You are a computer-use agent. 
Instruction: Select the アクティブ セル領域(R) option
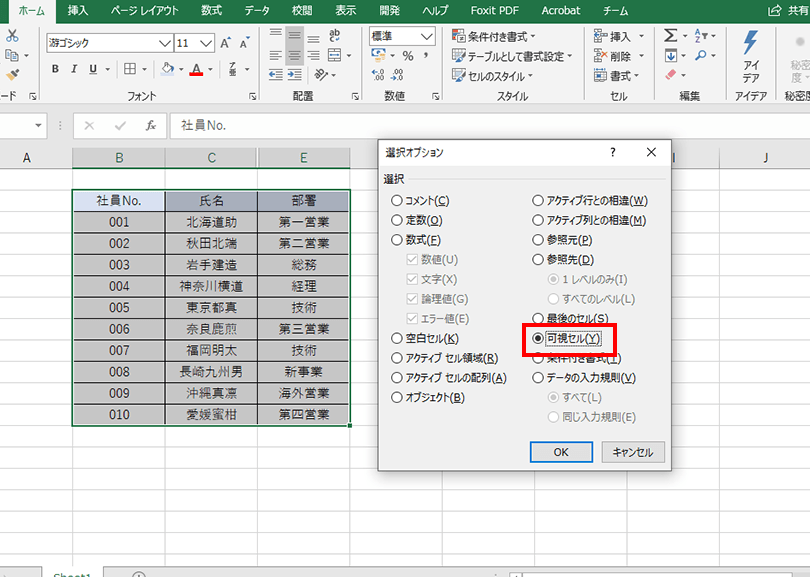pos(445,358)
